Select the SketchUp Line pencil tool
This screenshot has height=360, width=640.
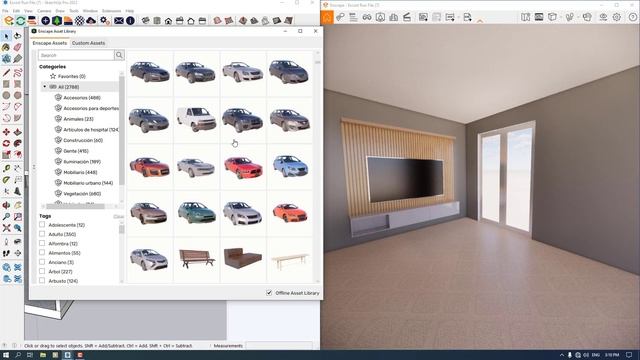tap(6, 73)
